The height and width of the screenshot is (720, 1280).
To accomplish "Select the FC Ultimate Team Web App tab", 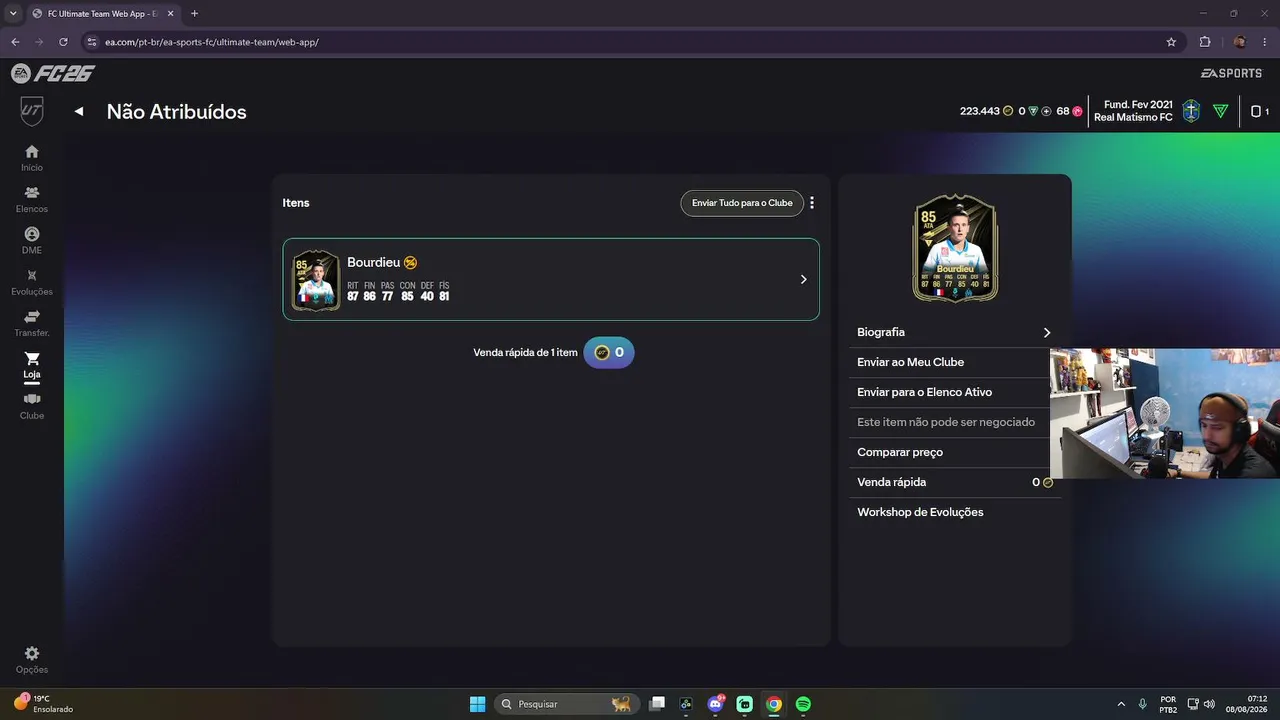I will 102,14.
